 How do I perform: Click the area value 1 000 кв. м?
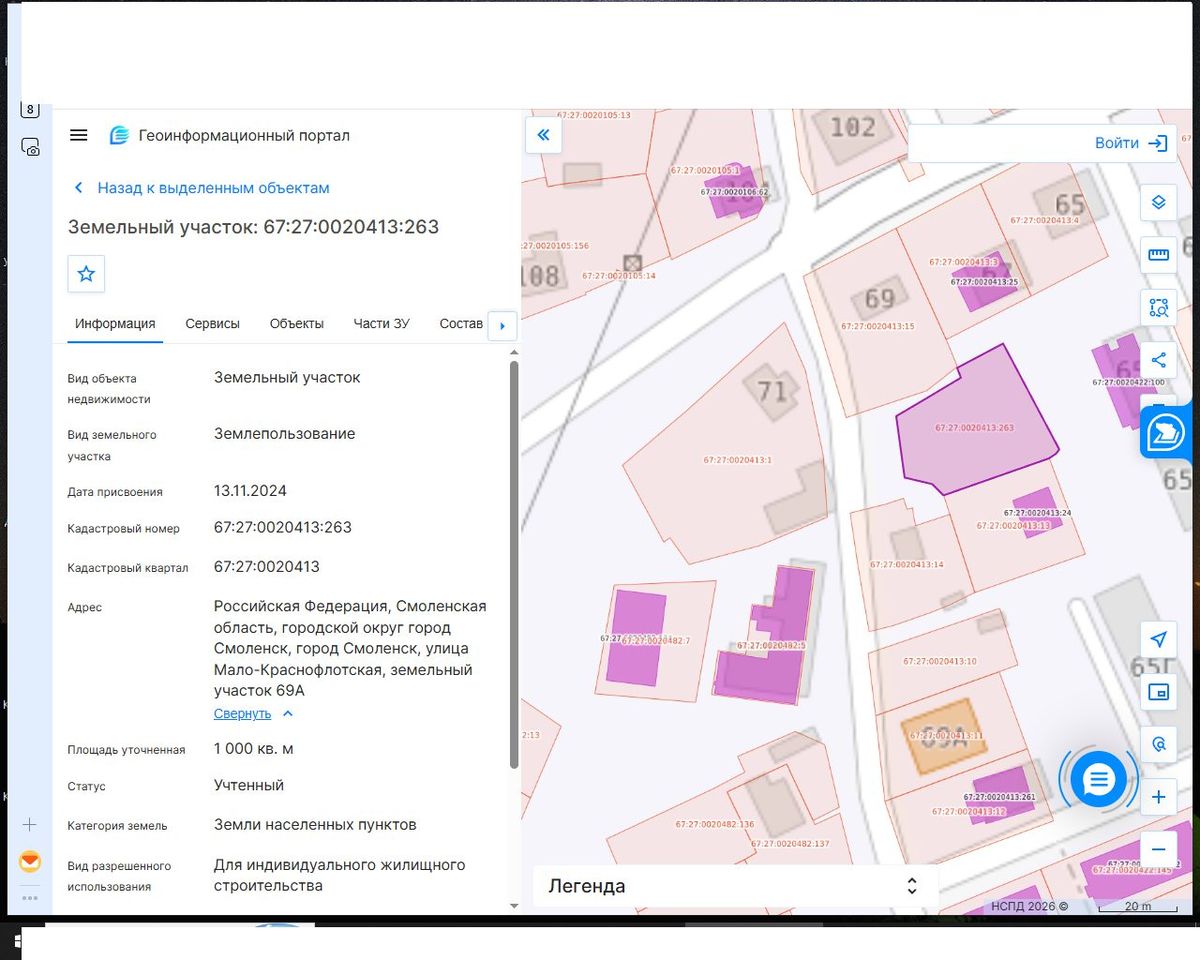(x=254, y=749)
